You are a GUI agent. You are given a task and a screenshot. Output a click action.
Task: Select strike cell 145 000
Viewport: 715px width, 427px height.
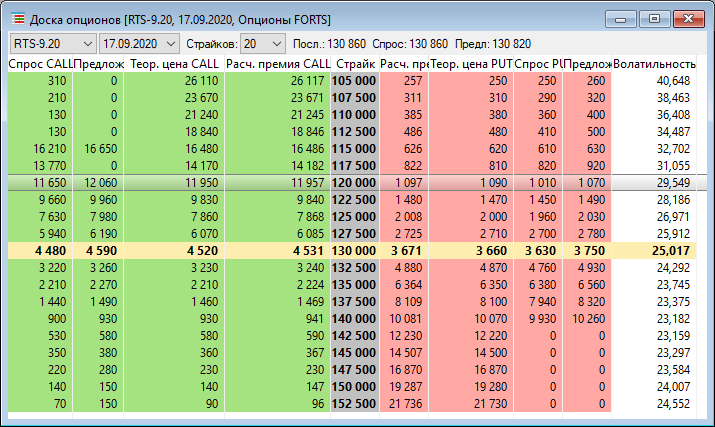(355, 353)
